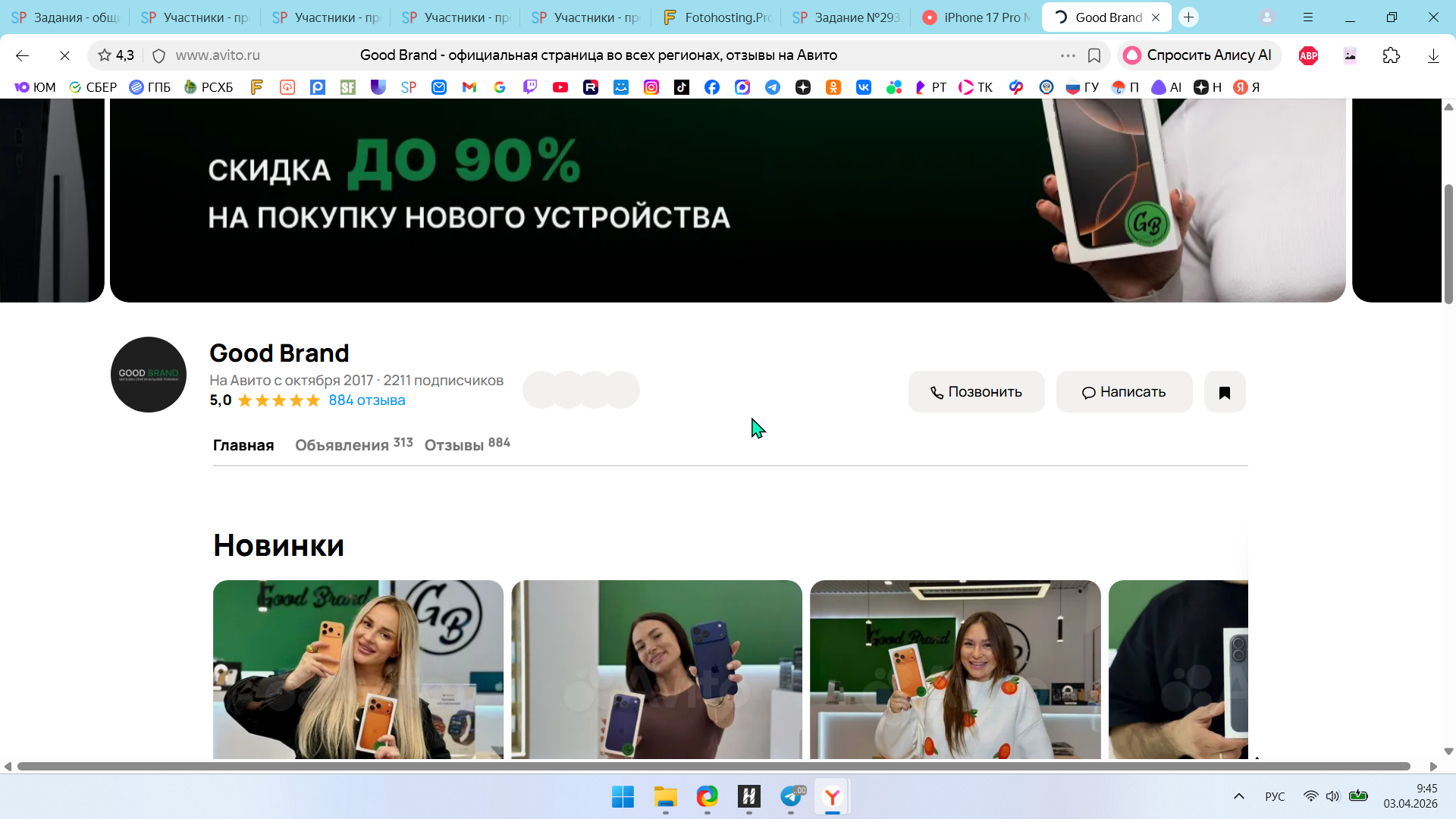
Task: Open the browser hamburger menu
Action: (1308, 17)
